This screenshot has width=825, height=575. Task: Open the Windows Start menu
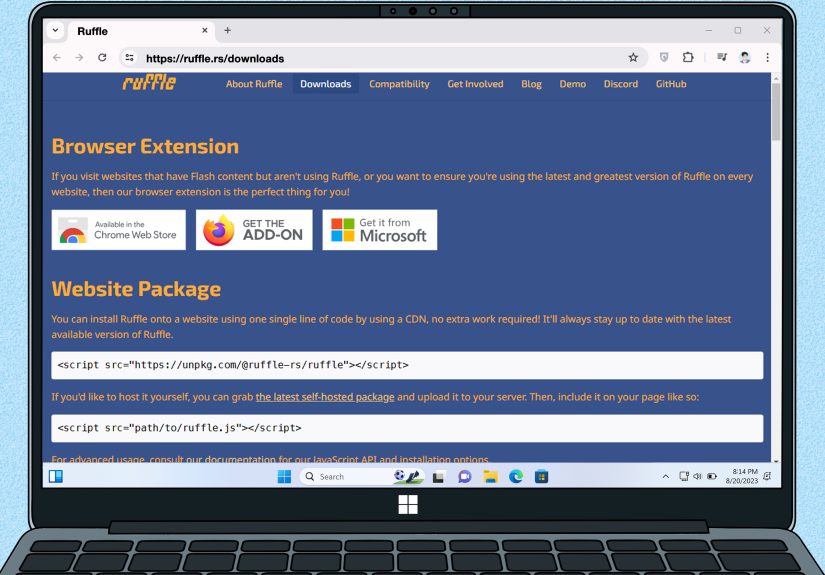[x=284, y=477]
